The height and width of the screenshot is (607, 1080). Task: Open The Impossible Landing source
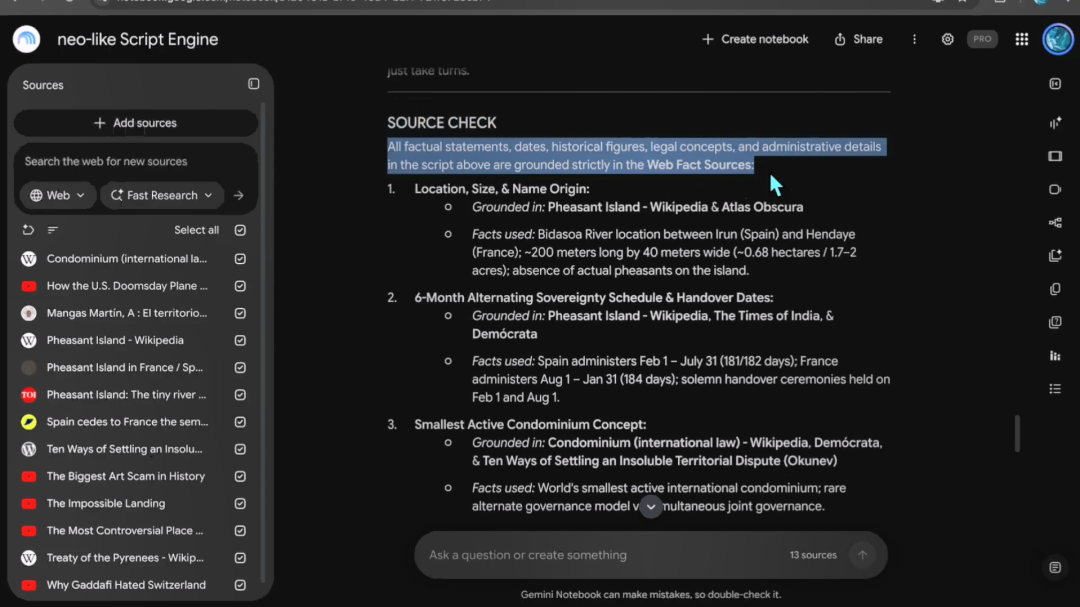(106, 504)
